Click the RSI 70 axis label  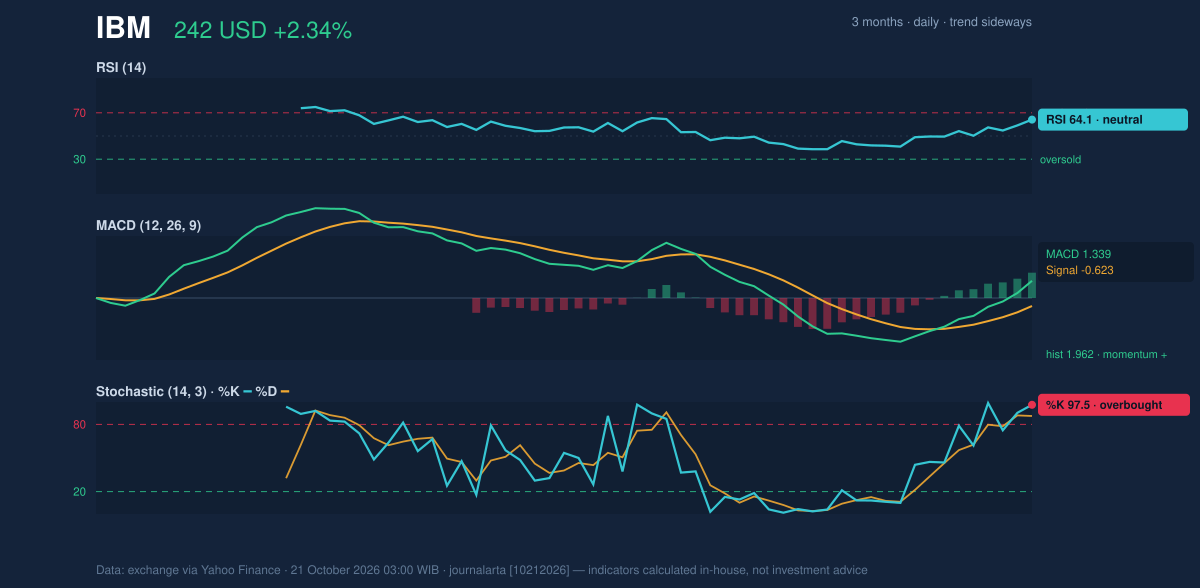[x=79, y=113]
